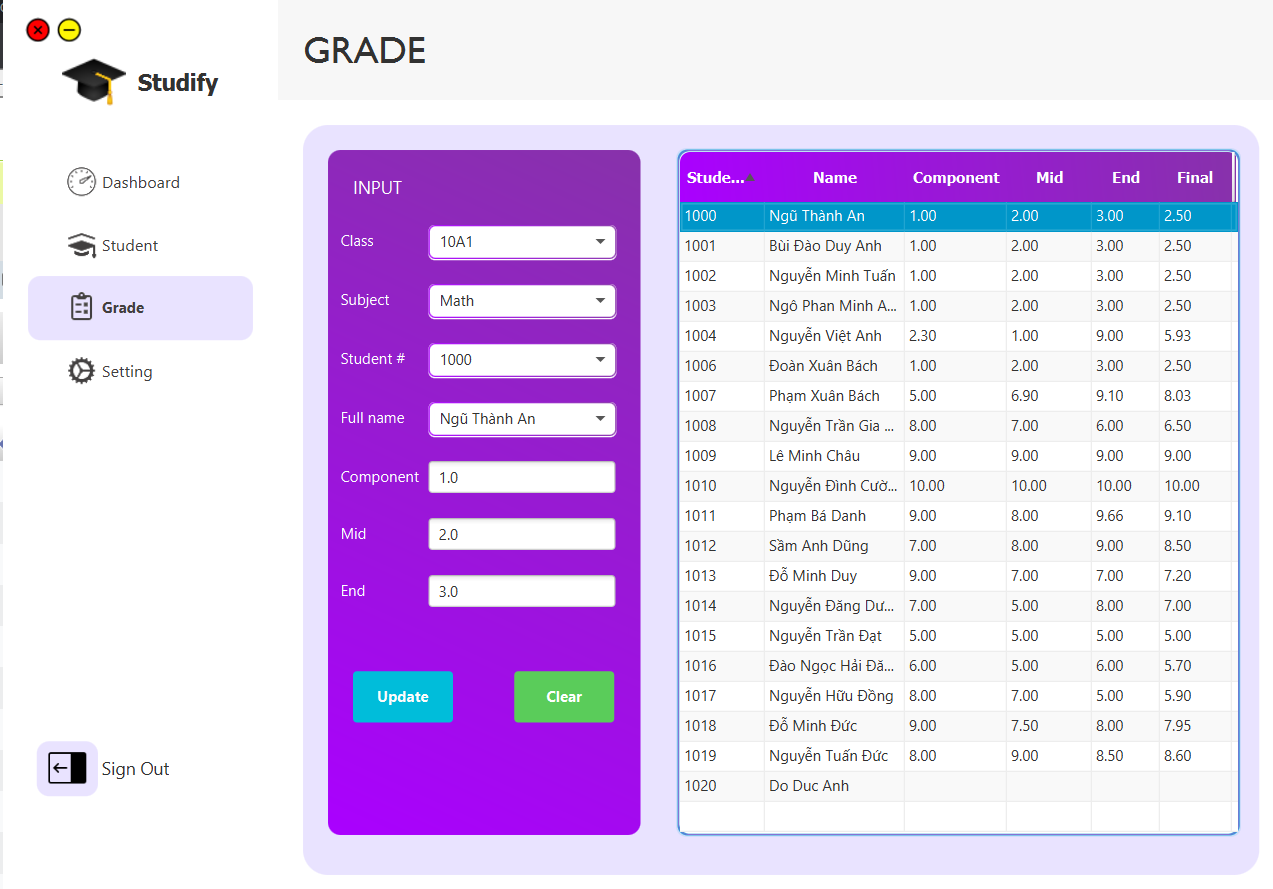Click the red close window button

point(38,30)
